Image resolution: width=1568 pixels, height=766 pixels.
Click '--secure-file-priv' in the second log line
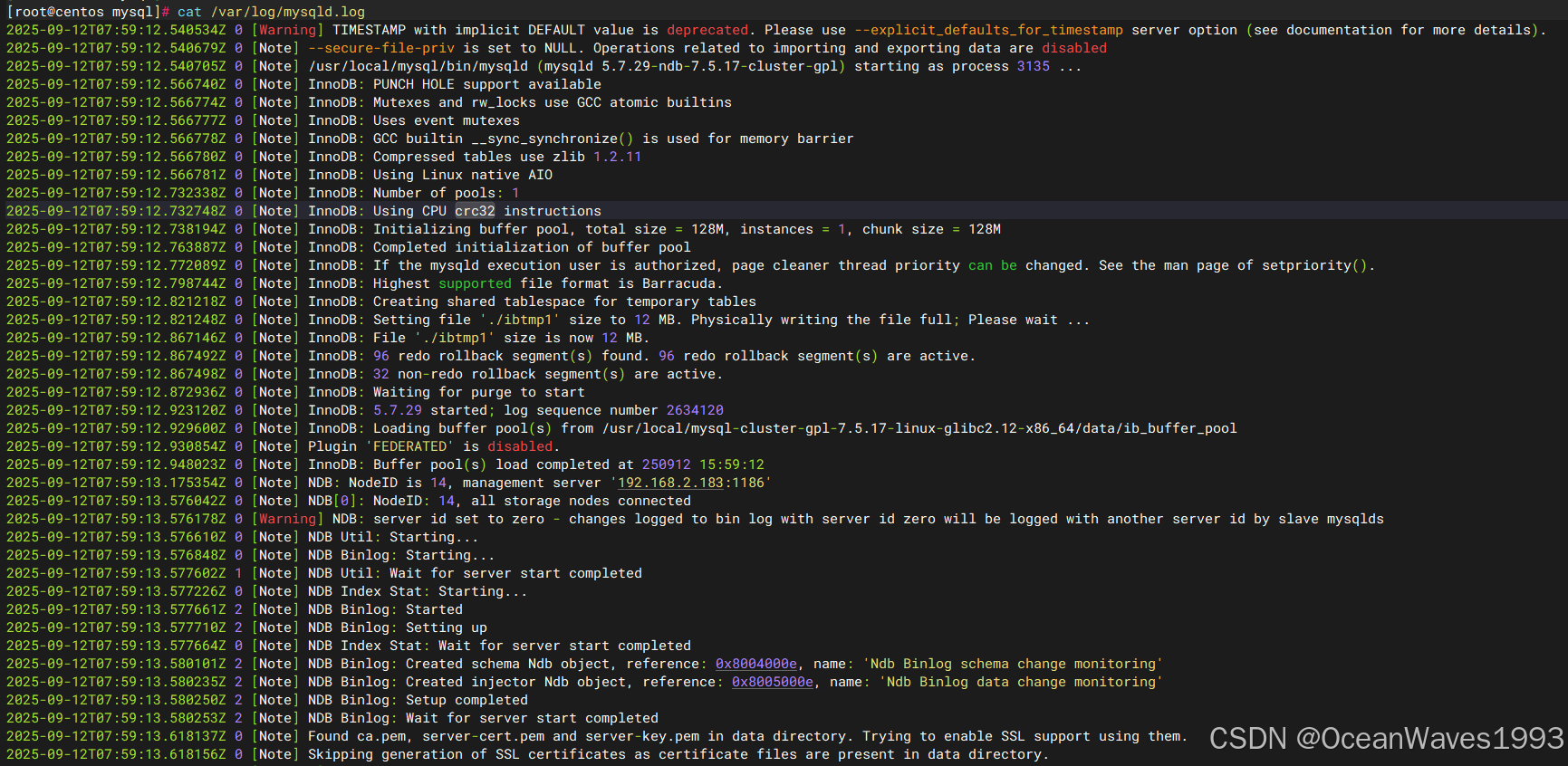pyautogui.click(x=381, y=48)
